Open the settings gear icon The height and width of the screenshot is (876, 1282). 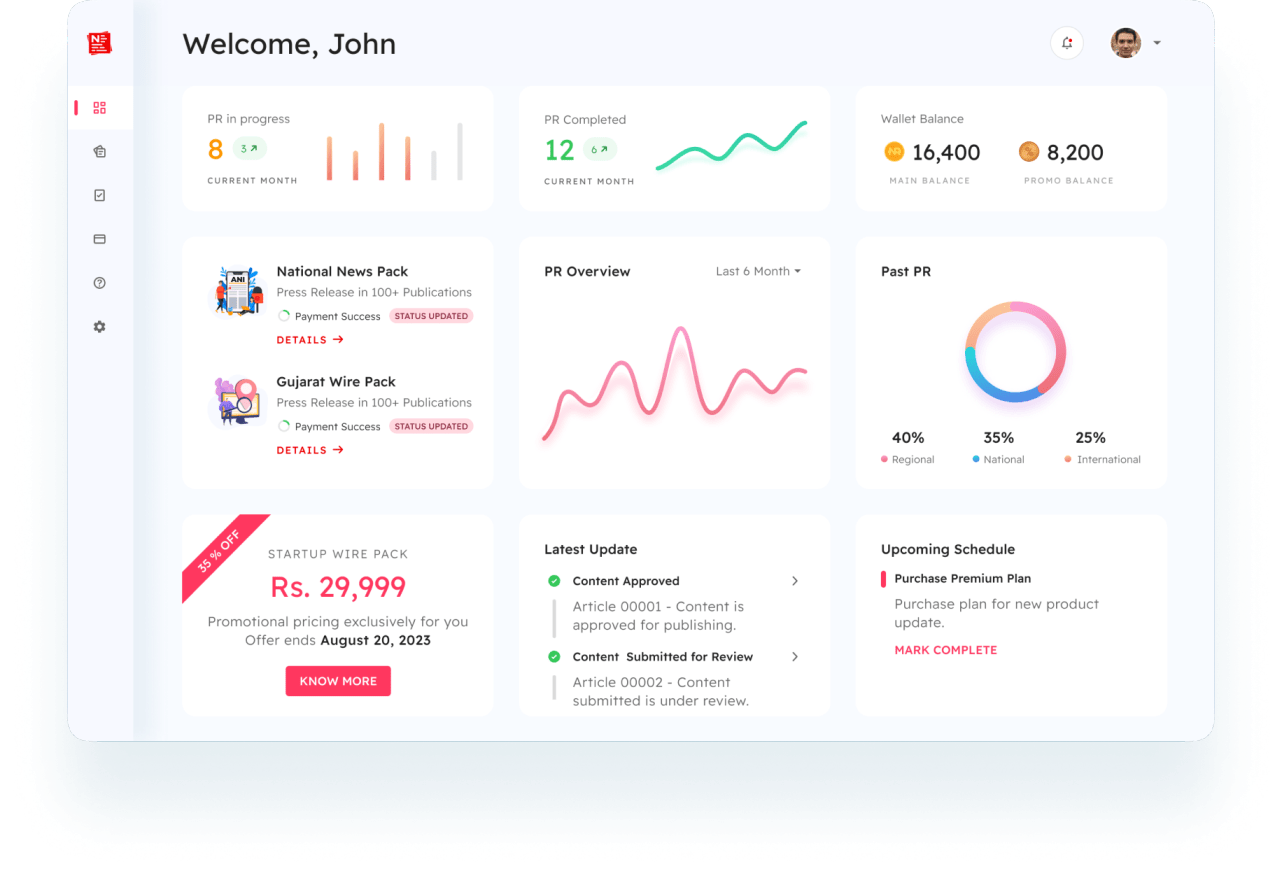click(99, 327)
